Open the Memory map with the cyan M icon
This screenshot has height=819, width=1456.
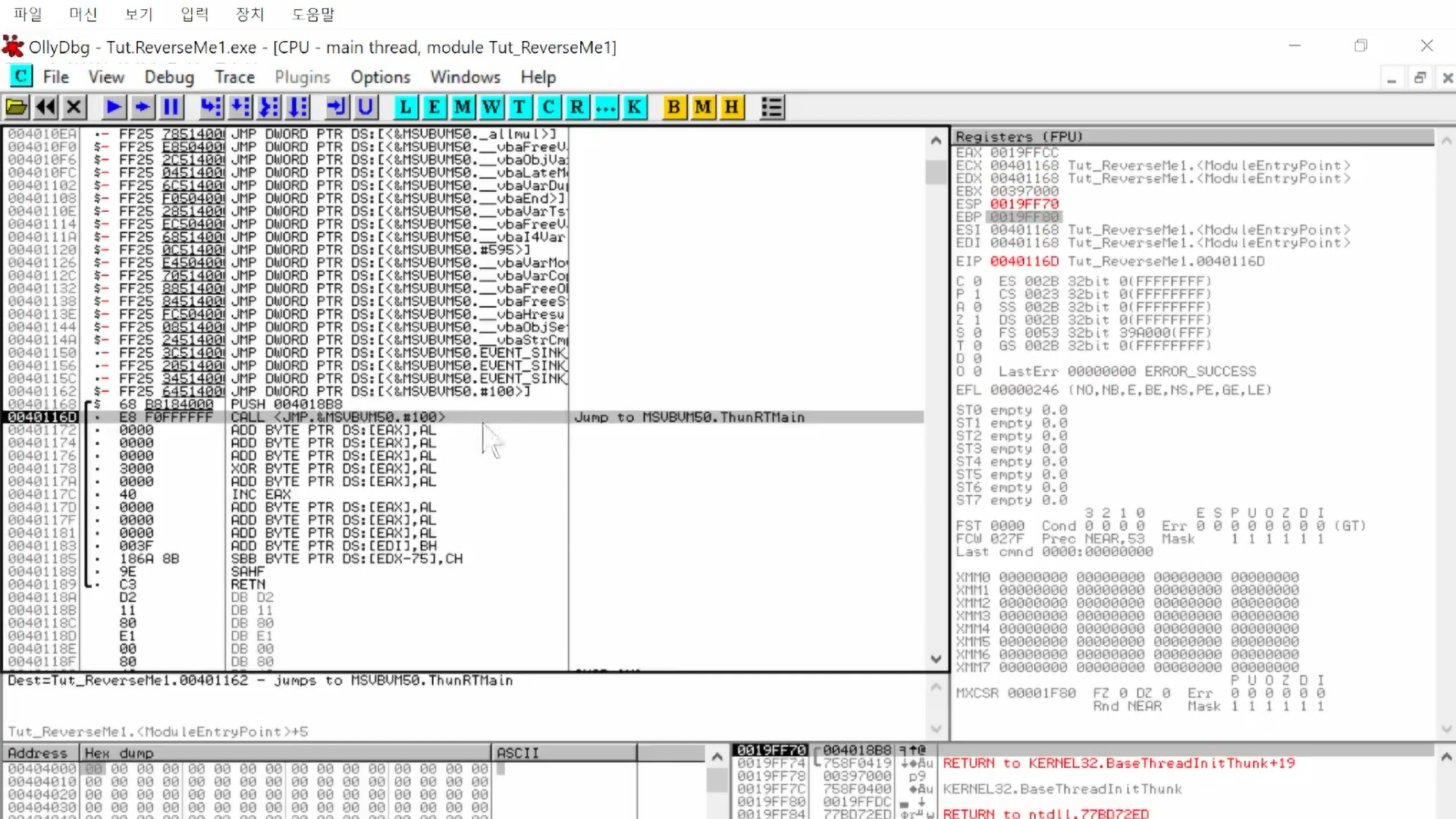click(463, 107)
